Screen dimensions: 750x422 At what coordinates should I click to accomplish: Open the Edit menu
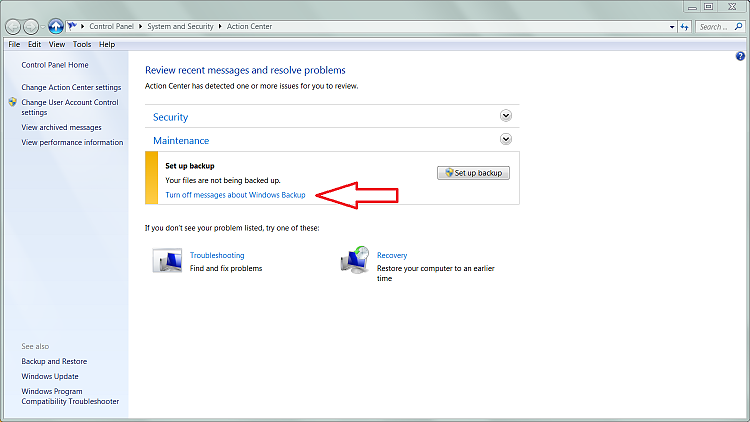[x=34, y=44]
